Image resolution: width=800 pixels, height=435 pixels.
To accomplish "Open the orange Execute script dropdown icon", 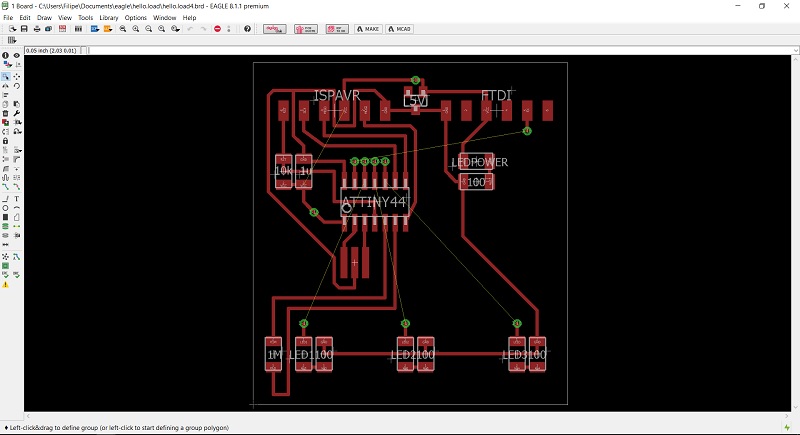I will pos(108,29).
